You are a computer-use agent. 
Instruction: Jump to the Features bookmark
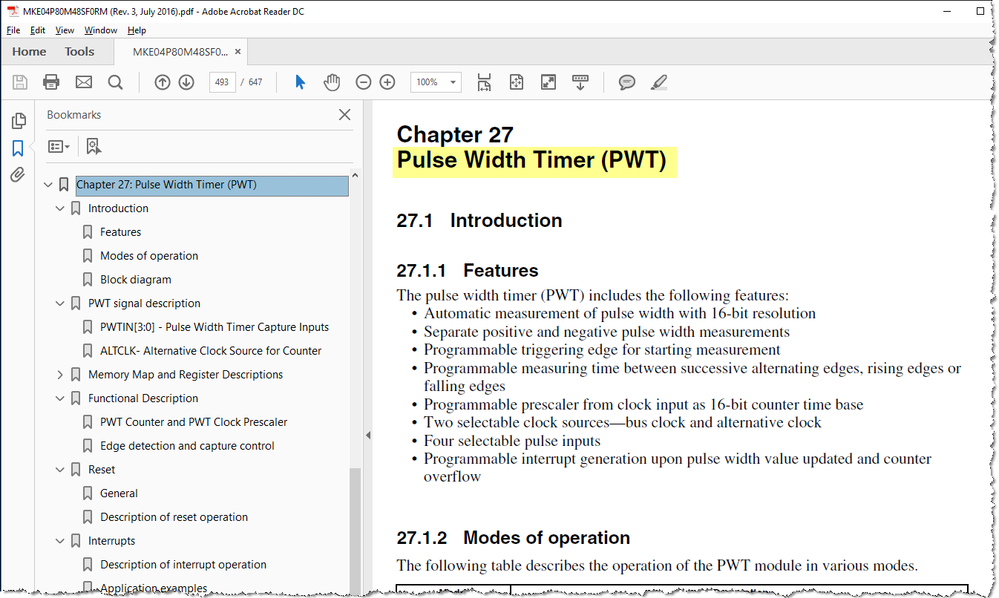(x=120, y=232)
